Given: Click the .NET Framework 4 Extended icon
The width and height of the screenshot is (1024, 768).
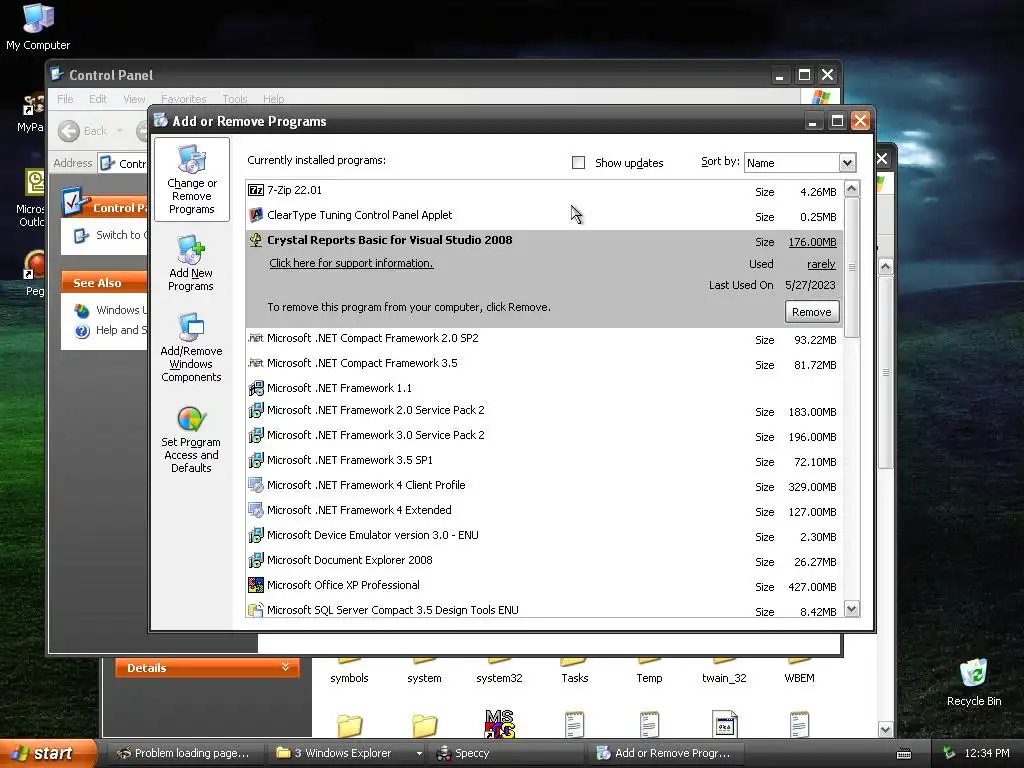Looking at the screenshot, I should pos(255,510).
